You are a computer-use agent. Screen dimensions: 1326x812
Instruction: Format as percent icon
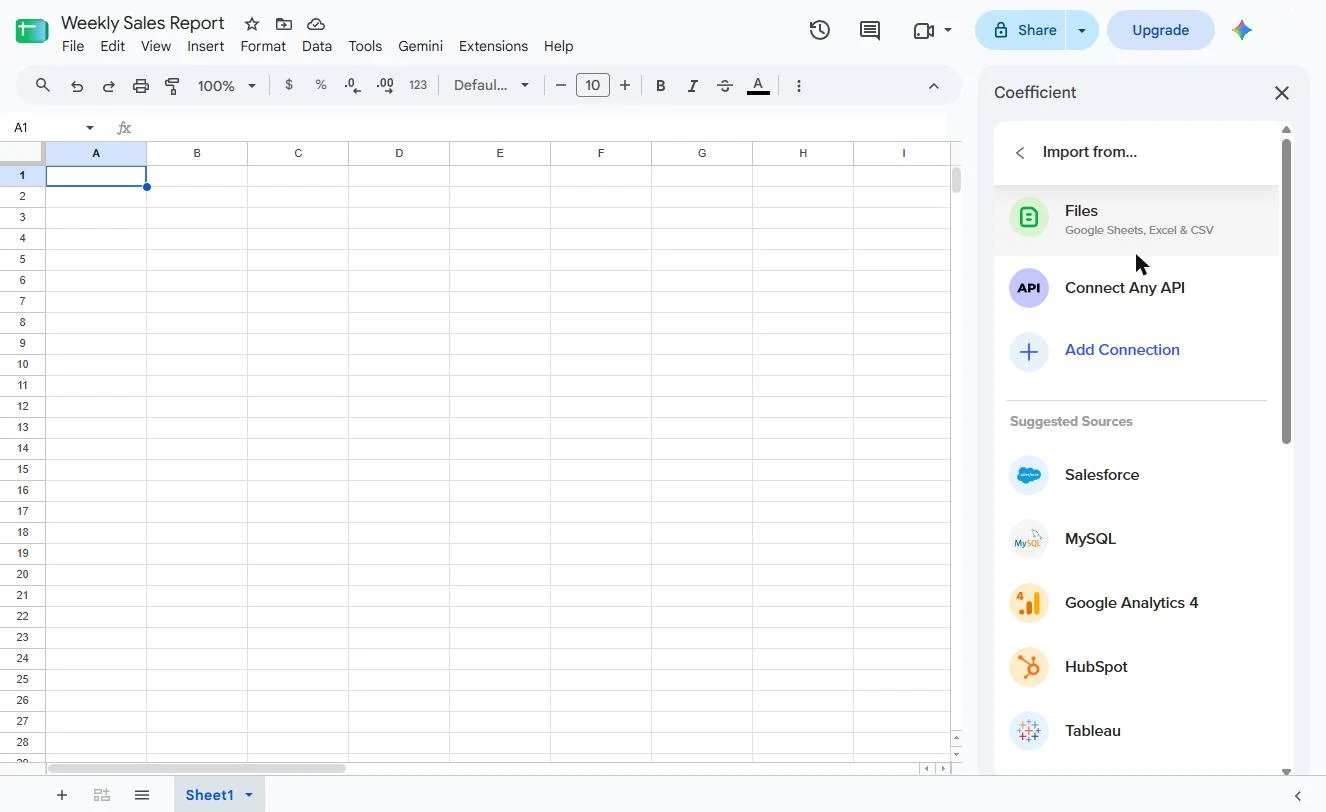pos(321,85)
